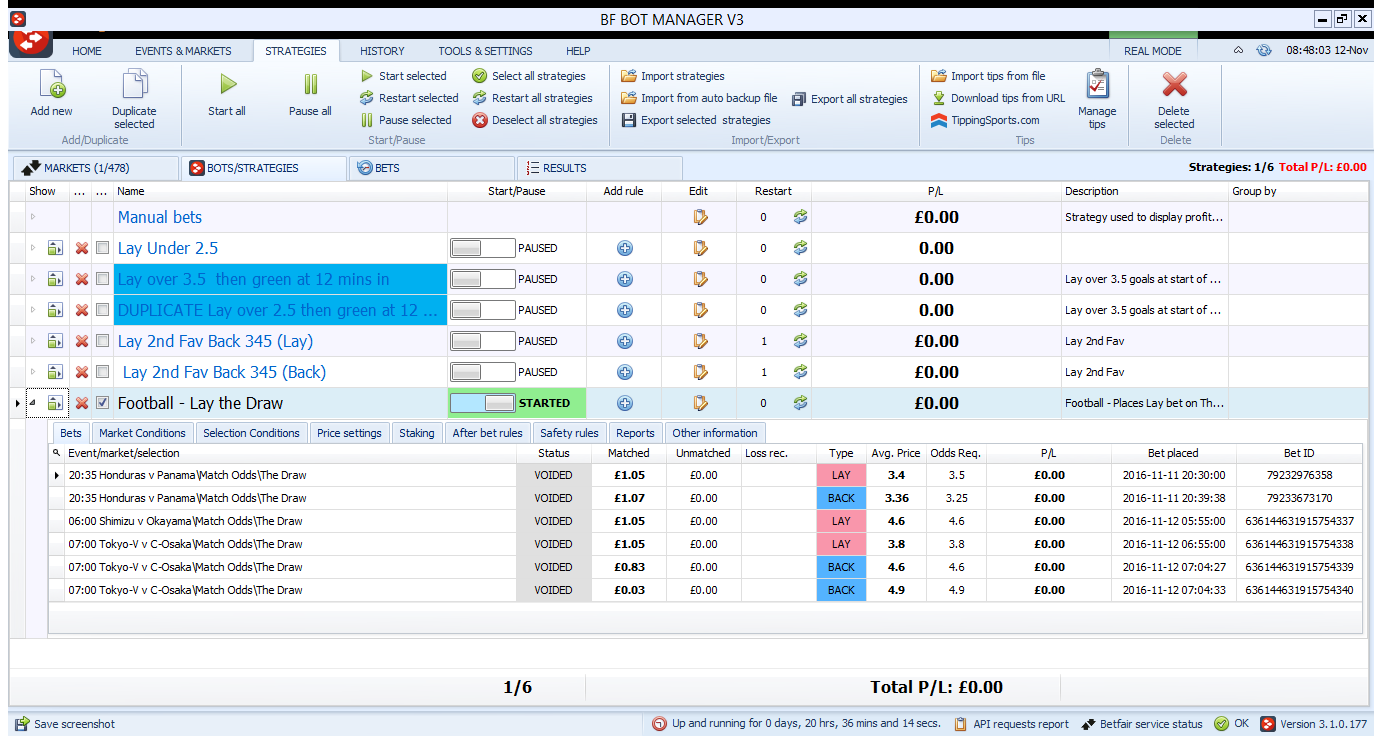Toggle start switch for Lay Under 2.5
This screenshot has width=1382, height=744.
click(483, 248)
